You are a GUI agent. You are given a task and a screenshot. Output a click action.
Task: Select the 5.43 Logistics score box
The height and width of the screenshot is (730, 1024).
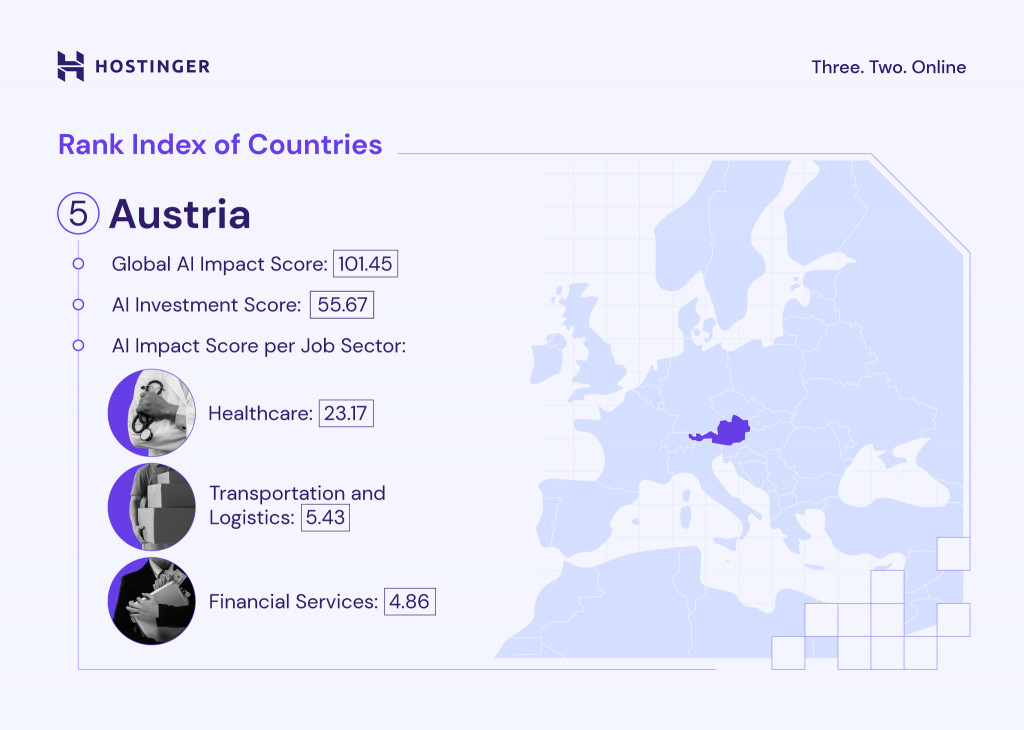[325, 518]
